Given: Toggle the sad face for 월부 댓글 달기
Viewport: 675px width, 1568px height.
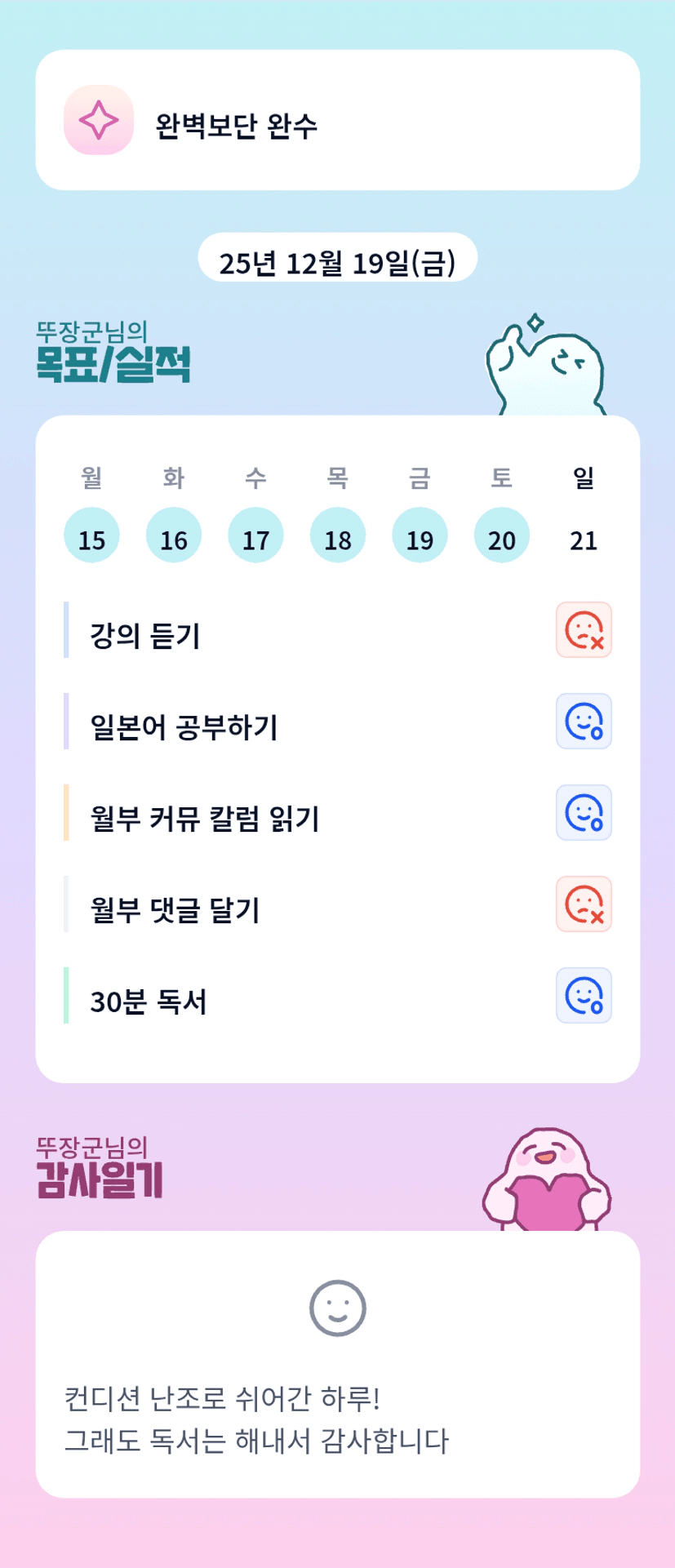Looking at the screenshot, I should 584,904.
